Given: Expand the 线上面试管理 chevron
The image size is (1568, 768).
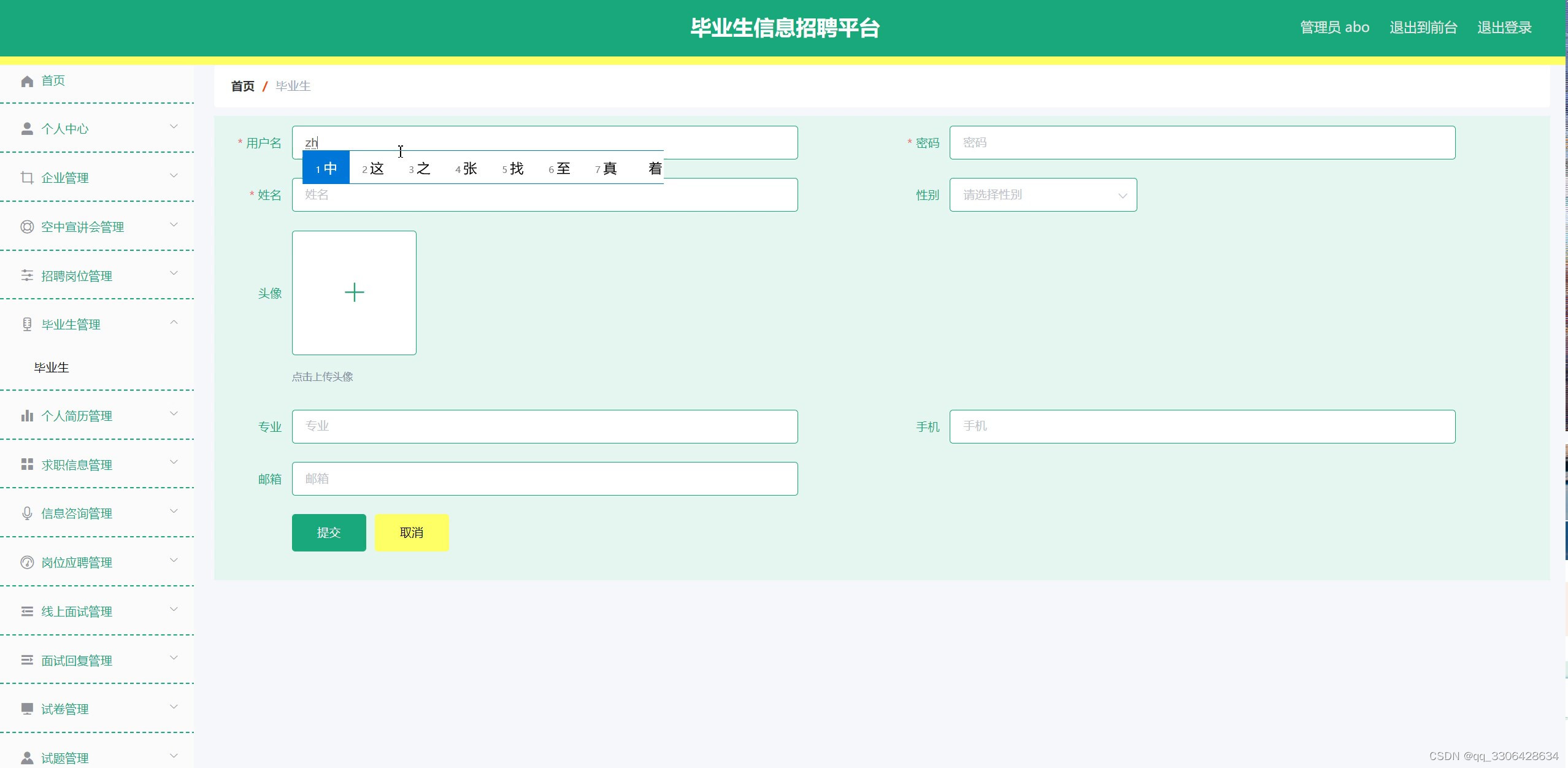Looking at the screenshot, I should click(x=174, y=609).
